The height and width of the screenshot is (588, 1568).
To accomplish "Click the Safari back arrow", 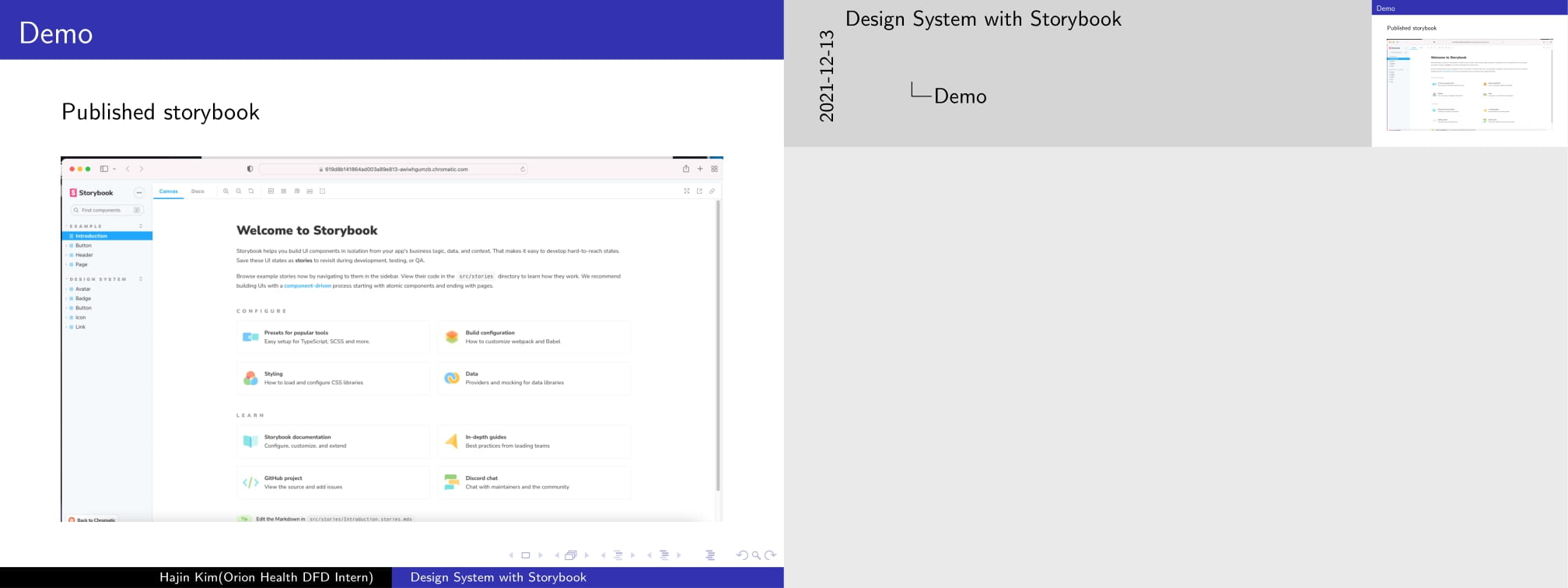I will pyautogui.click(x=128, y=169).
